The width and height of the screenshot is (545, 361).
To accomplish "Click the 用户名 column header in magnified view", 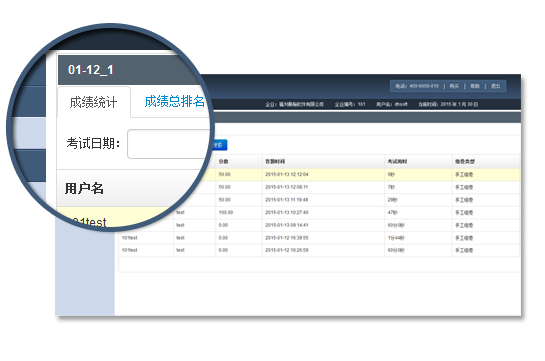I will (x=84, y=189).
